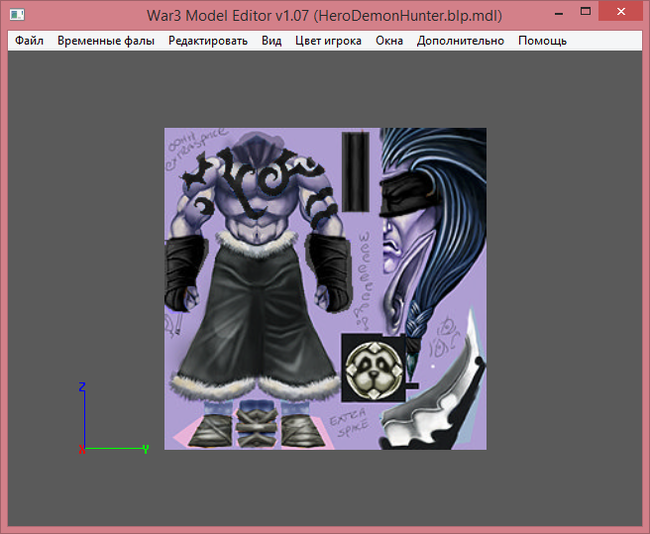Open the Окна menu
650x534 pixels.
coord(389,41)
